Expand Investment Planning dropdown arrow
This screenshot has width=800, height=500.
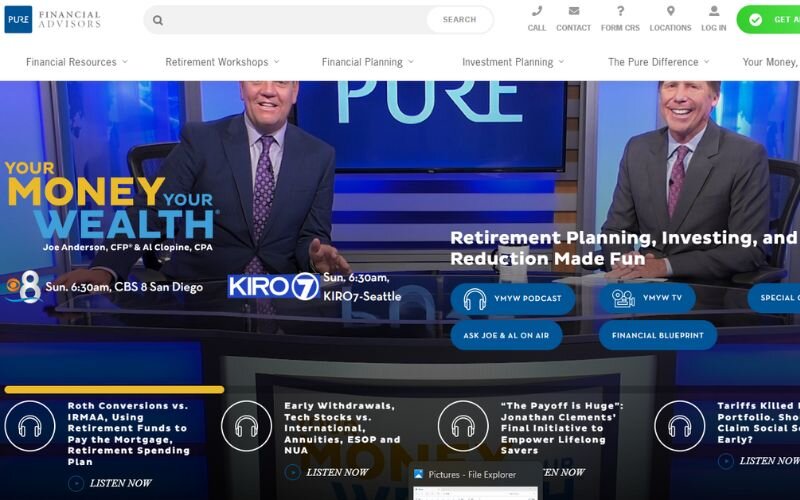[561, 62]
